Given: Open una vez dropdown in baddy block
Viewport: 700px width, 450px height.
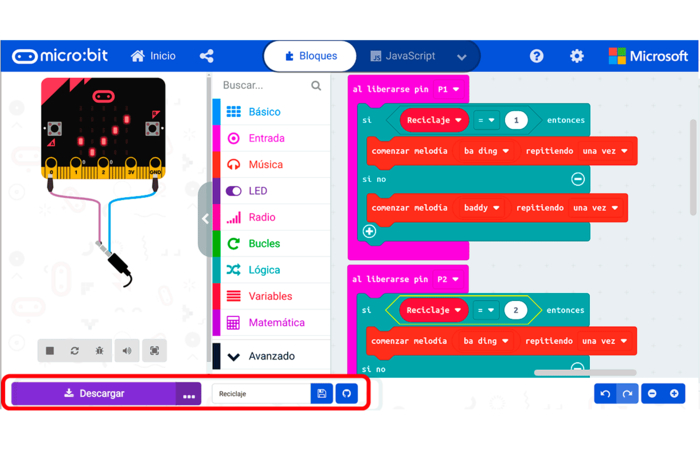Looking at the screenshot, I should click(x=596, y=208).
